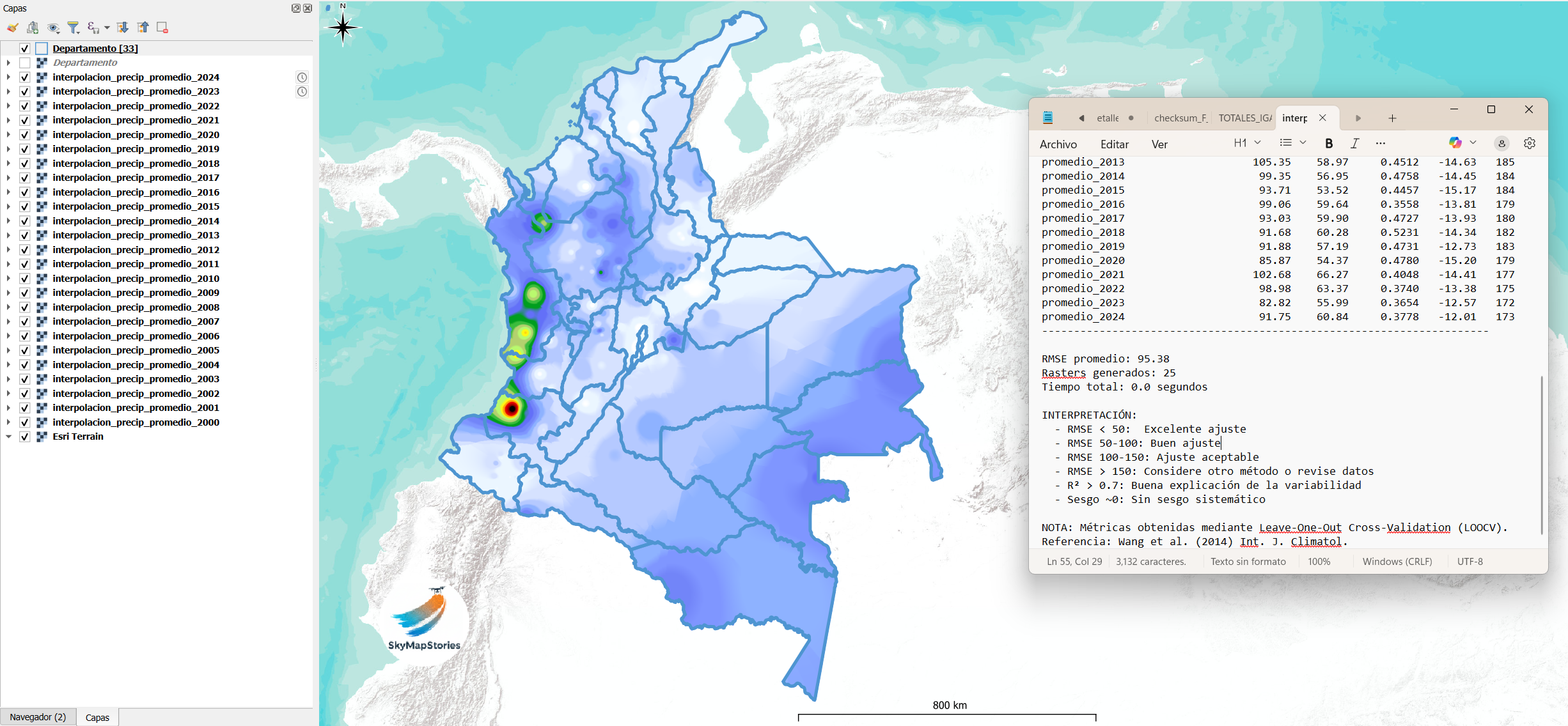
Task: Hide interpolacion_precip_promedio_2020 layer
Action: 24,135
